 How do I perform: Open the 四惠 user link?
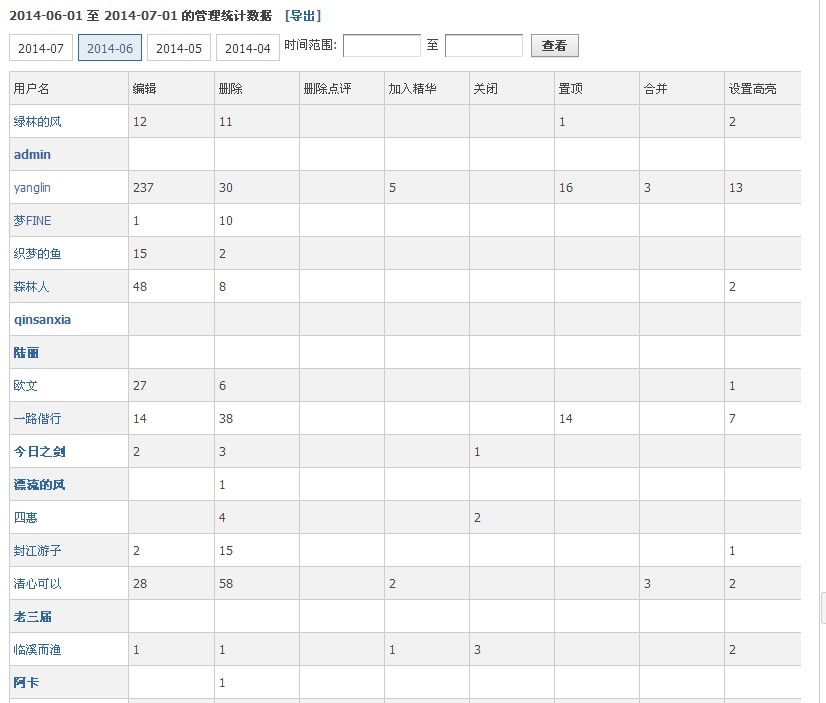click(25, 518)
